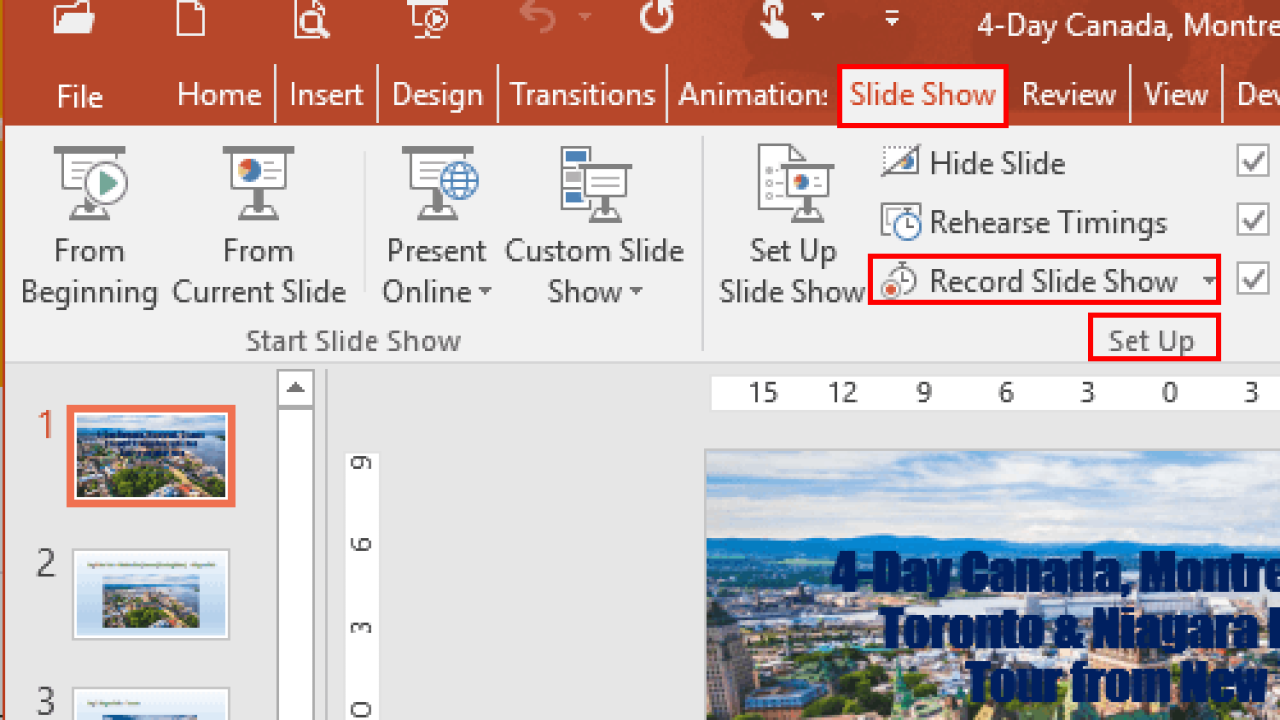Select the Animations tab
This screenshot has height=720, width=1280.
click(754, 94)
